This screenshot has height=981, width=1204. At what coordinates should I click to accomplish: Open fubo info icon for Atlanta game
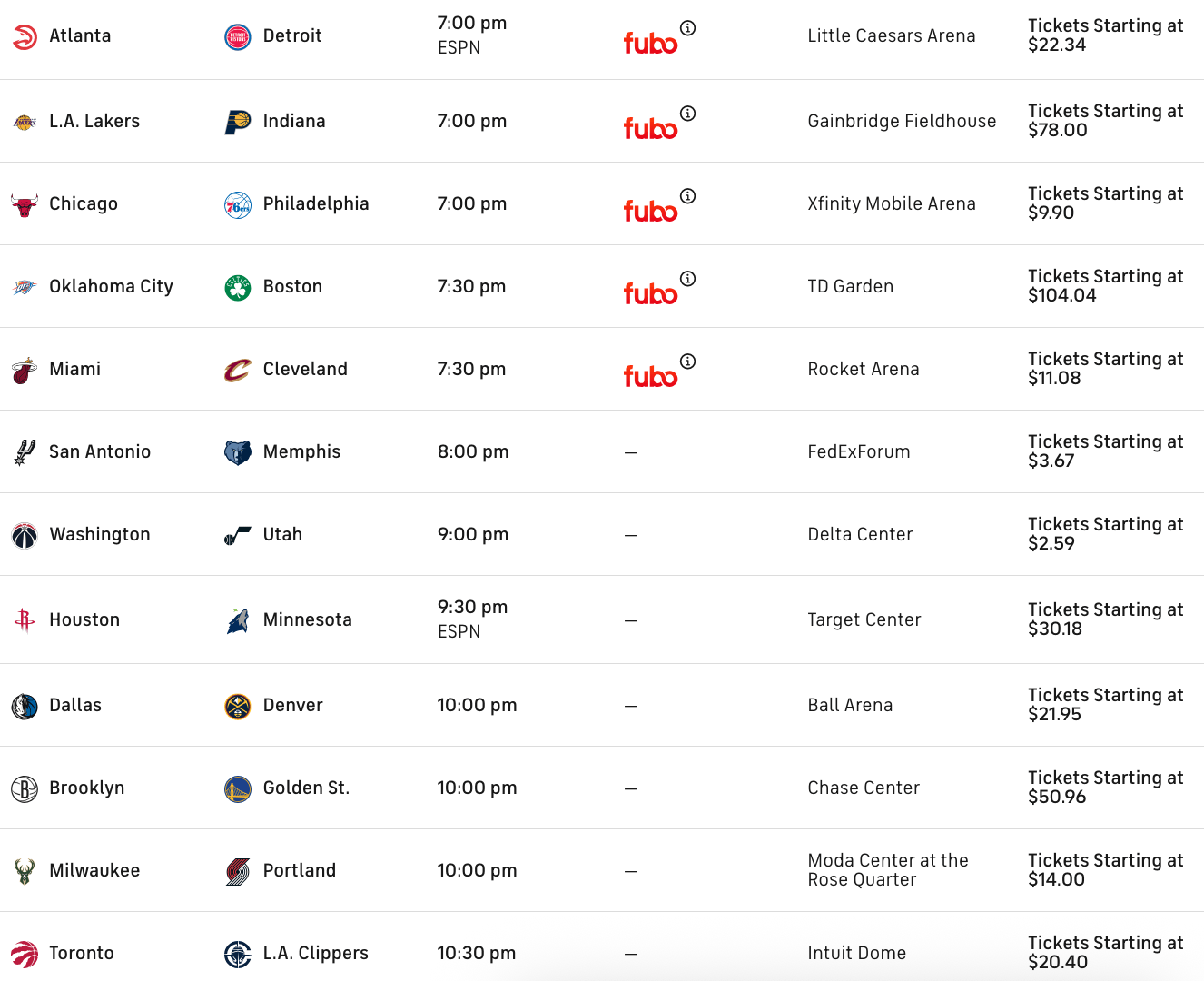pyautogui.click(x=688, y=28)
